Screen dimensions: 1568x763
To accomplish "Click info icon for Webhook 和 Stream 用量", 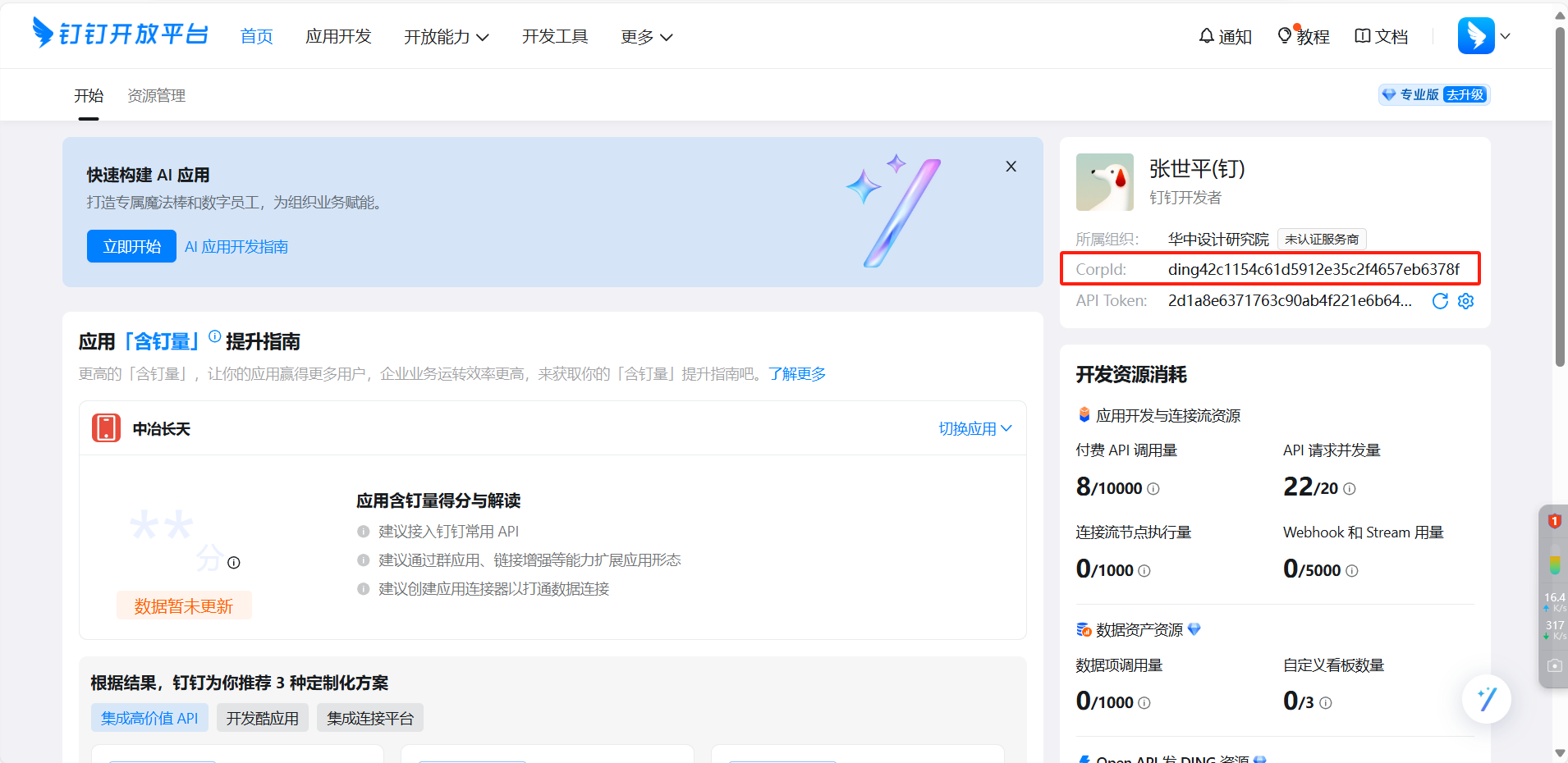I will click(x=1352, y=571).
